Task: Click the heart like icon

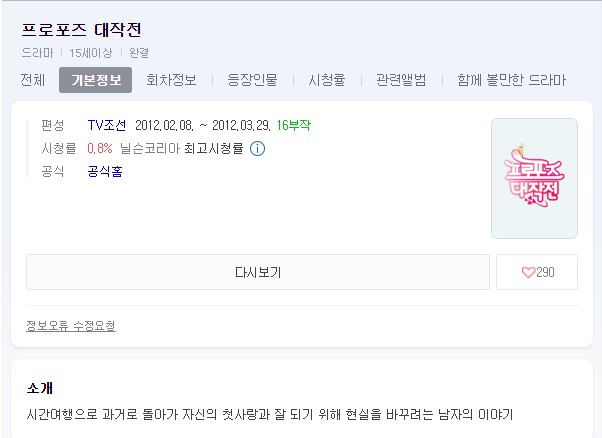Action: 528,272
